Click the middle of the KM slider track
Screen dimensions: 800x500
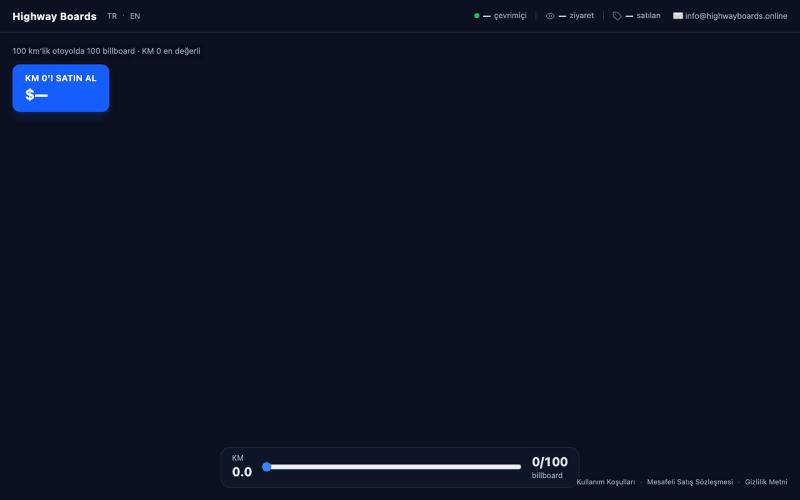tap(392, 466)
